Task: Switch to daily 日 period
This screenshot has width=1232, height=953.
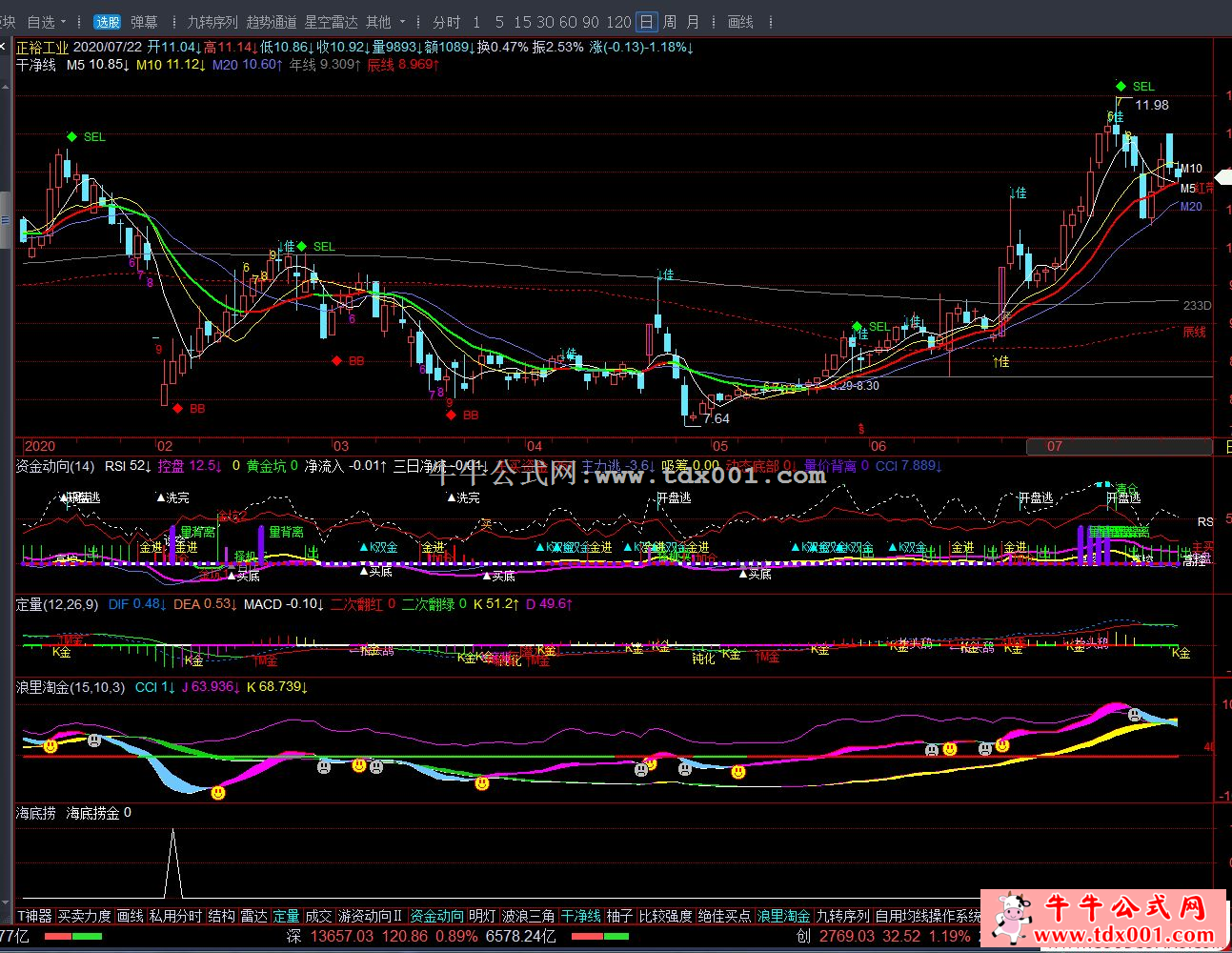Action: 646,22
